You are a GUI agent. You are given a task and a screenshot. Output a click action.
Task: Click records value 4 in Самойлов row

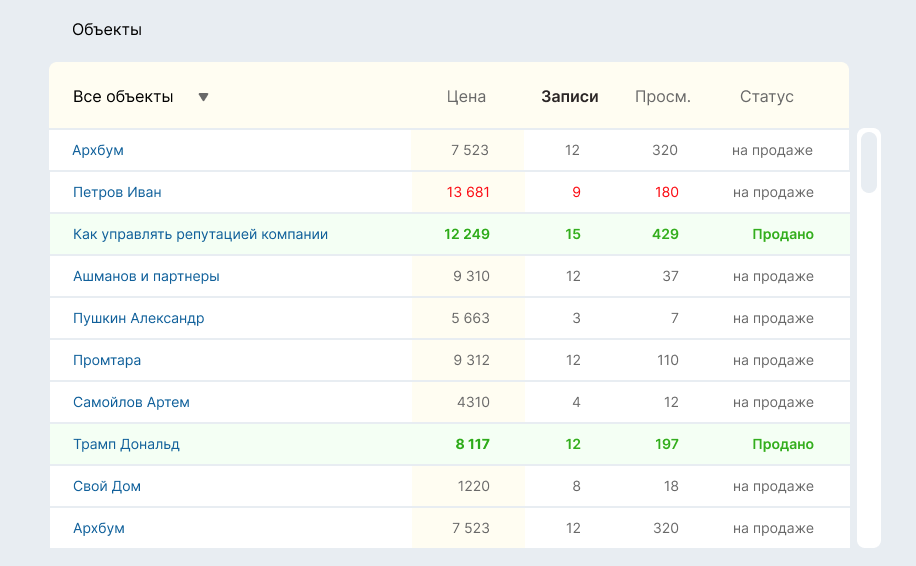tap(576, 402)
